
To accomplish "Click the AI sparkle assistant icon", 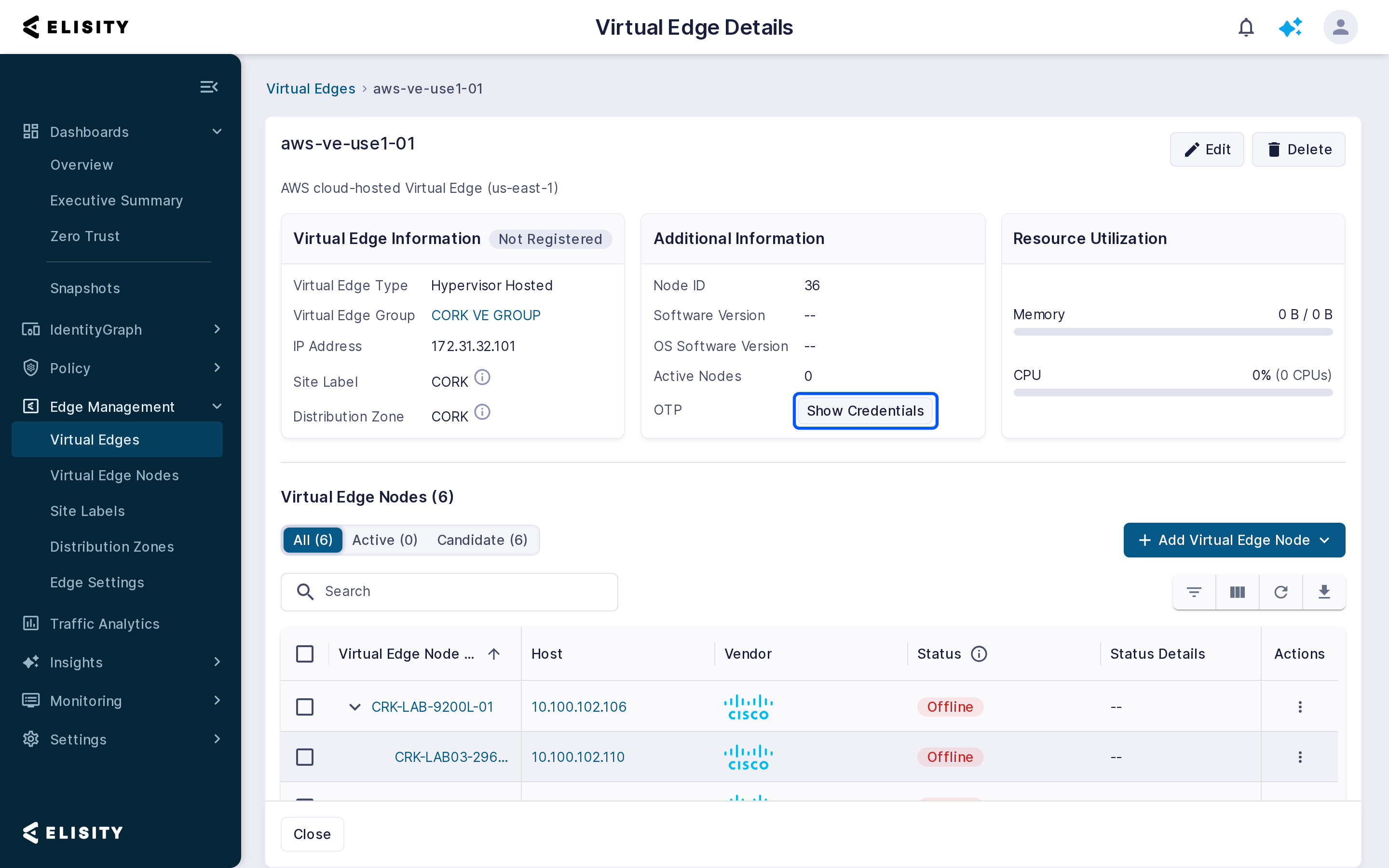I will [x=1290, y=27].
